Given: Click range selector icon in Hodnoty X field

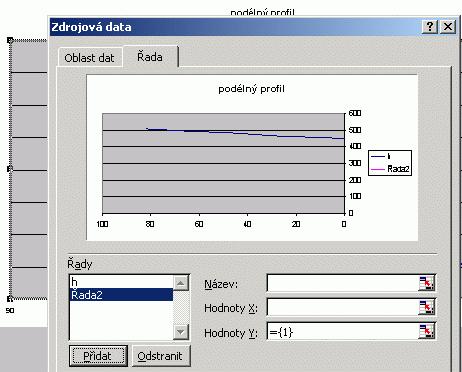Looking at the screenshot, I should 426,307.
